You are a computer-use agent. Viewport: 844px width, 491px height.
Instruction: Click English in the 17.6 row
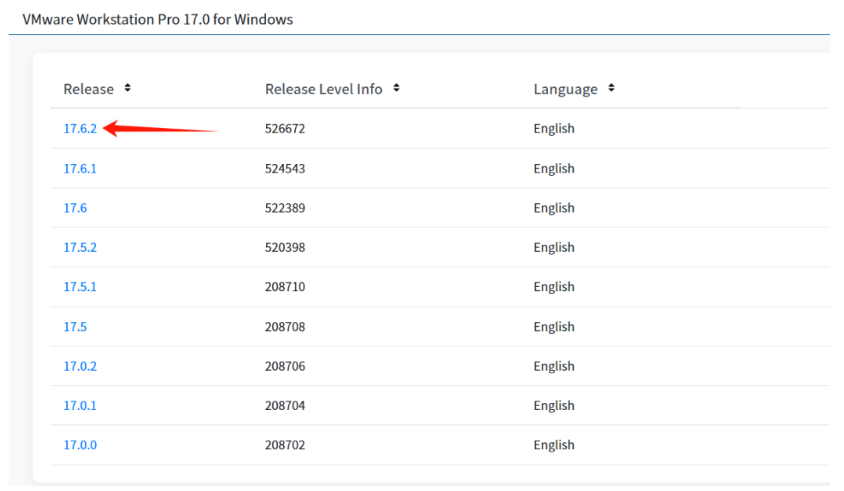coord(554,208)
